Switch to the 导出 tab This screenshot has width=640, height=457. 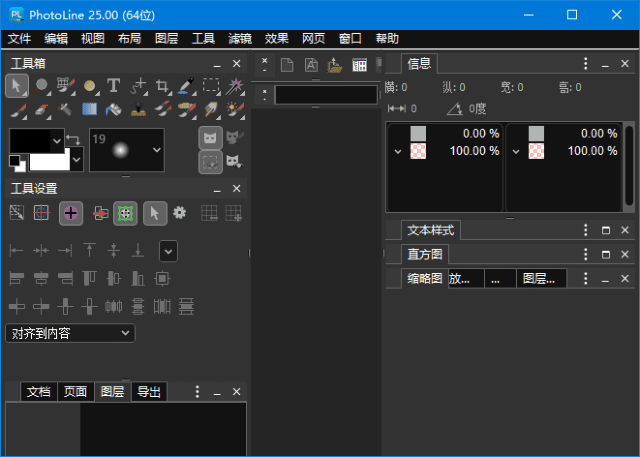click(x=149, y=392)
